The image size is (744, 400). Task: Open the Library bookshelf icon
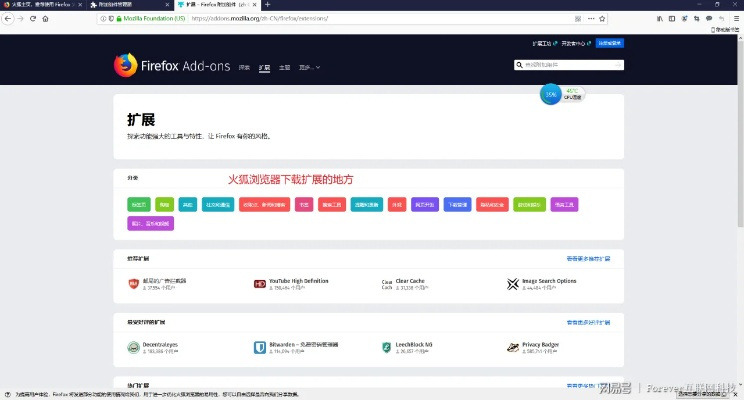pos(660,19)
